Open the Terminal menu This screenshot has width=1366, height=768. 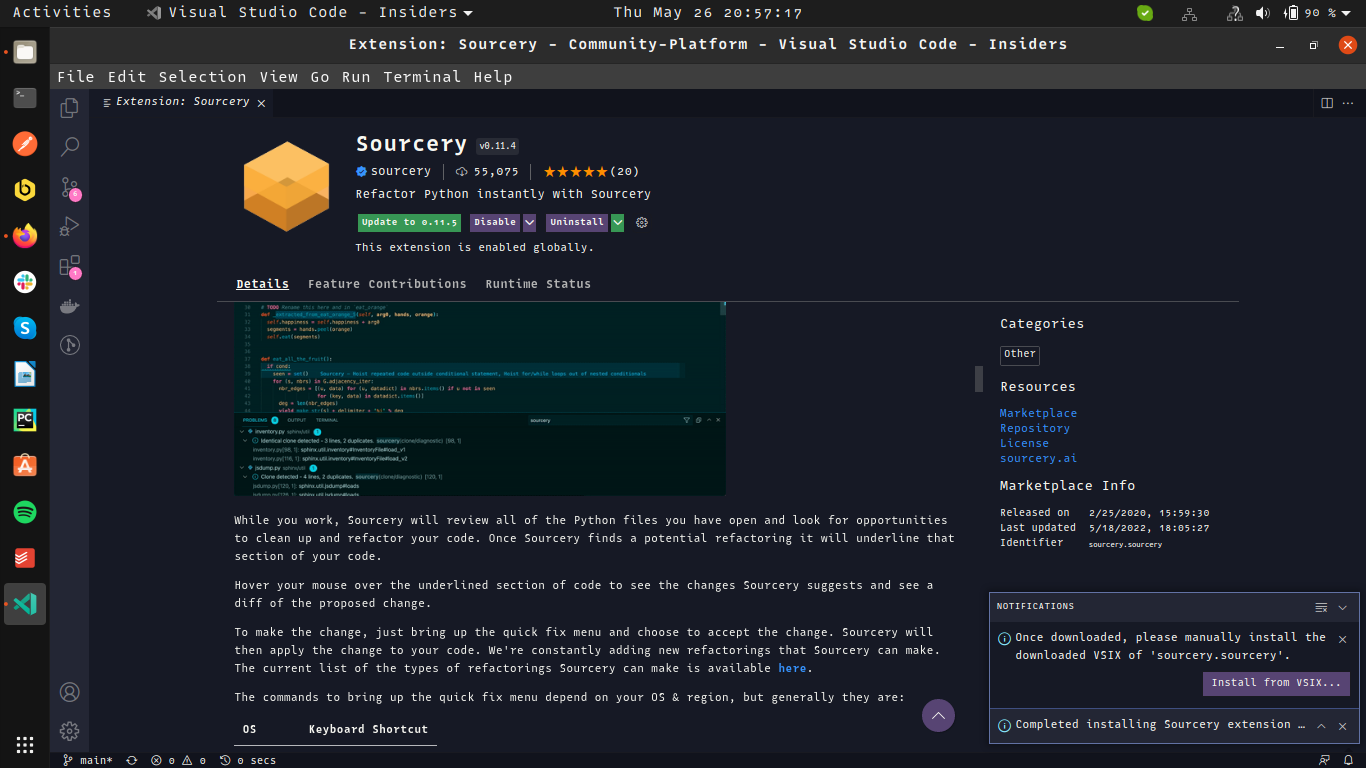[423, 76]
